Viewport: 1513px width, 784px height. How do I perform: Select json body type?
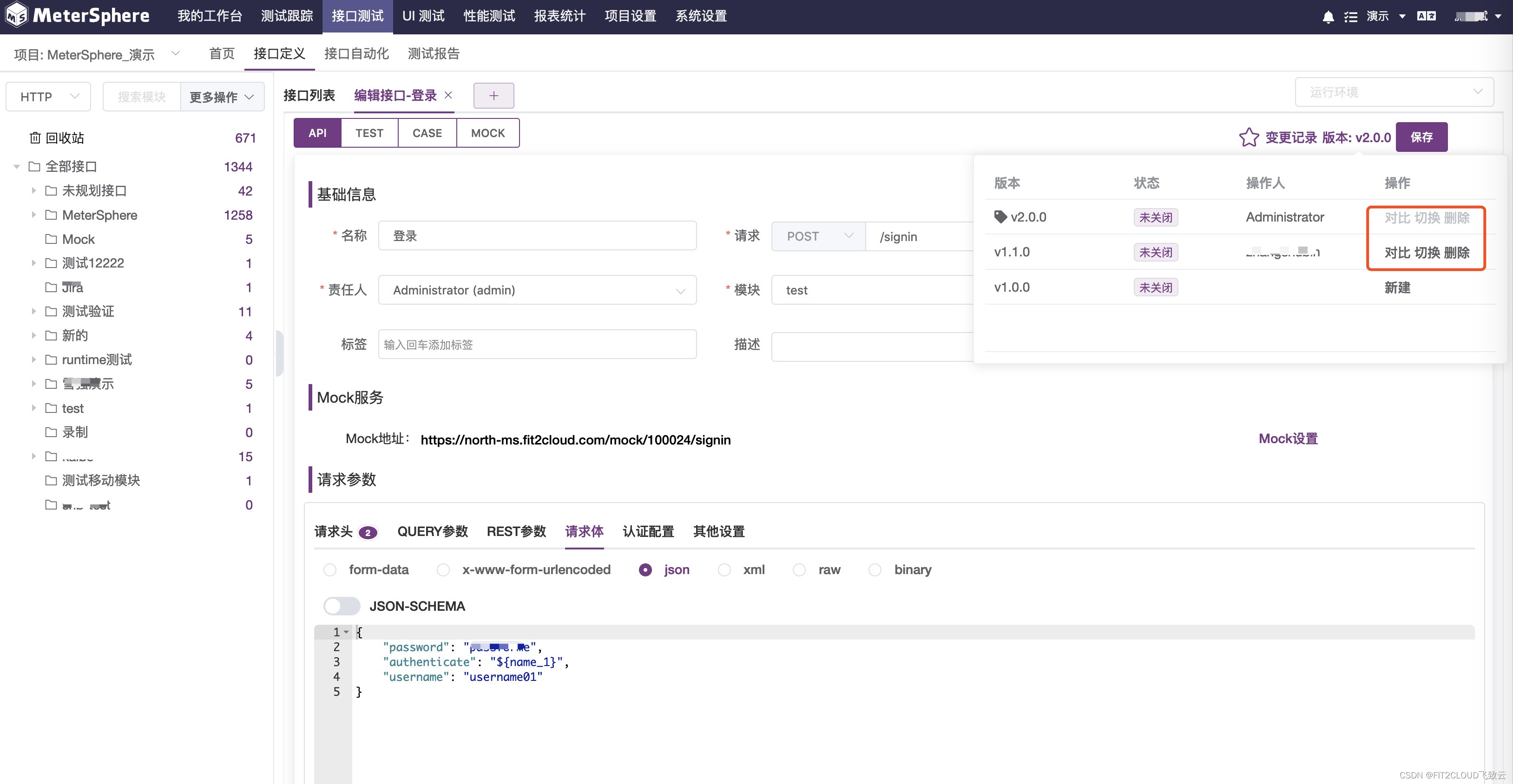645,569
